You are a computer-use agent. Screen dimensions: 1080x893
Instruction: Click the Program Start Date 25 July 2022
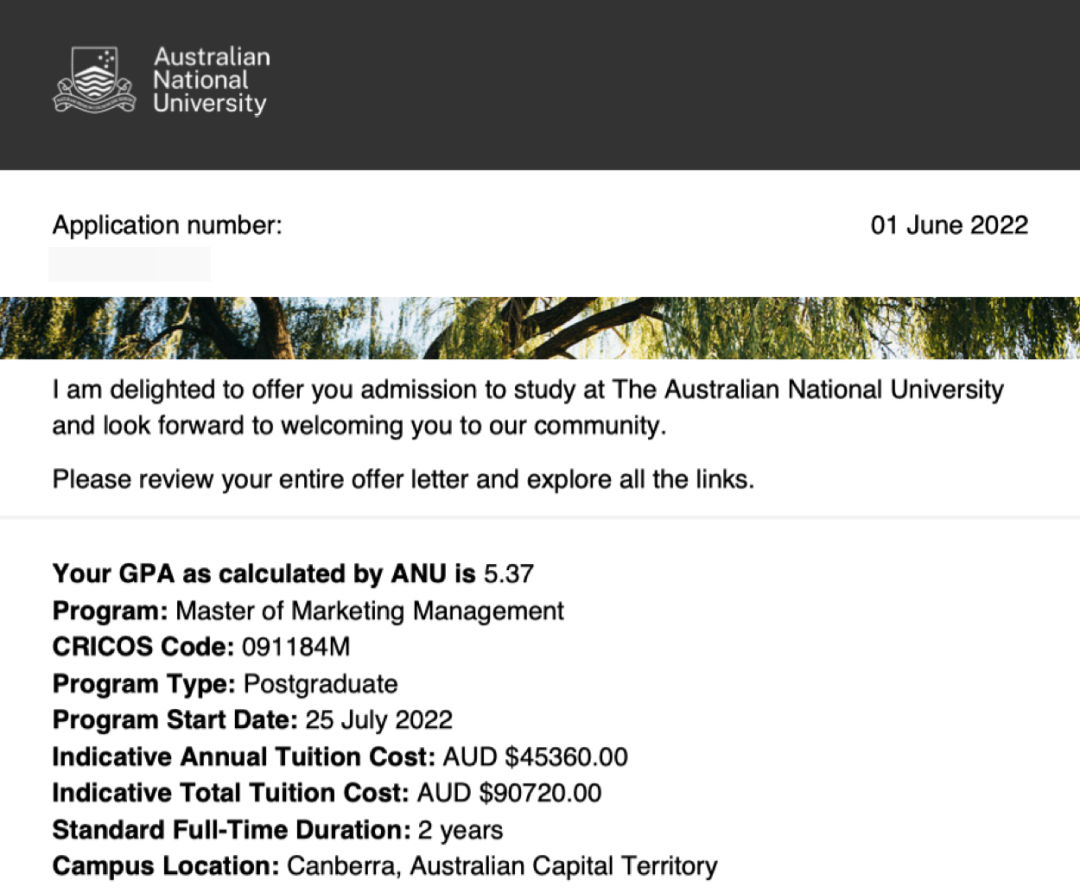coord(379,720)
